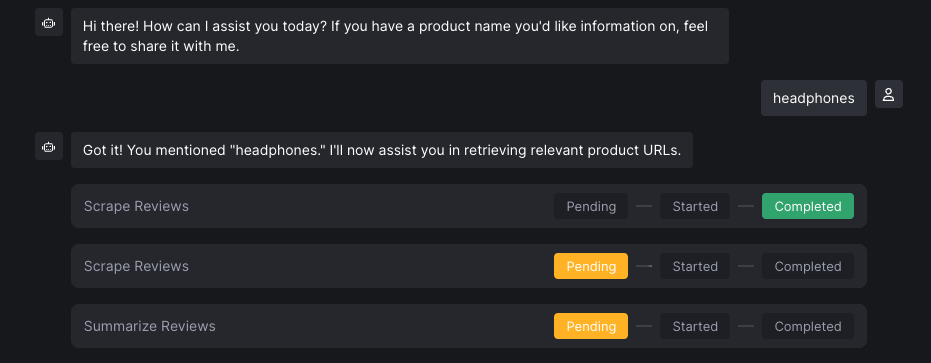Click the Summarize Reviews task label
The image size is (931, 363).
pos(150,326)
